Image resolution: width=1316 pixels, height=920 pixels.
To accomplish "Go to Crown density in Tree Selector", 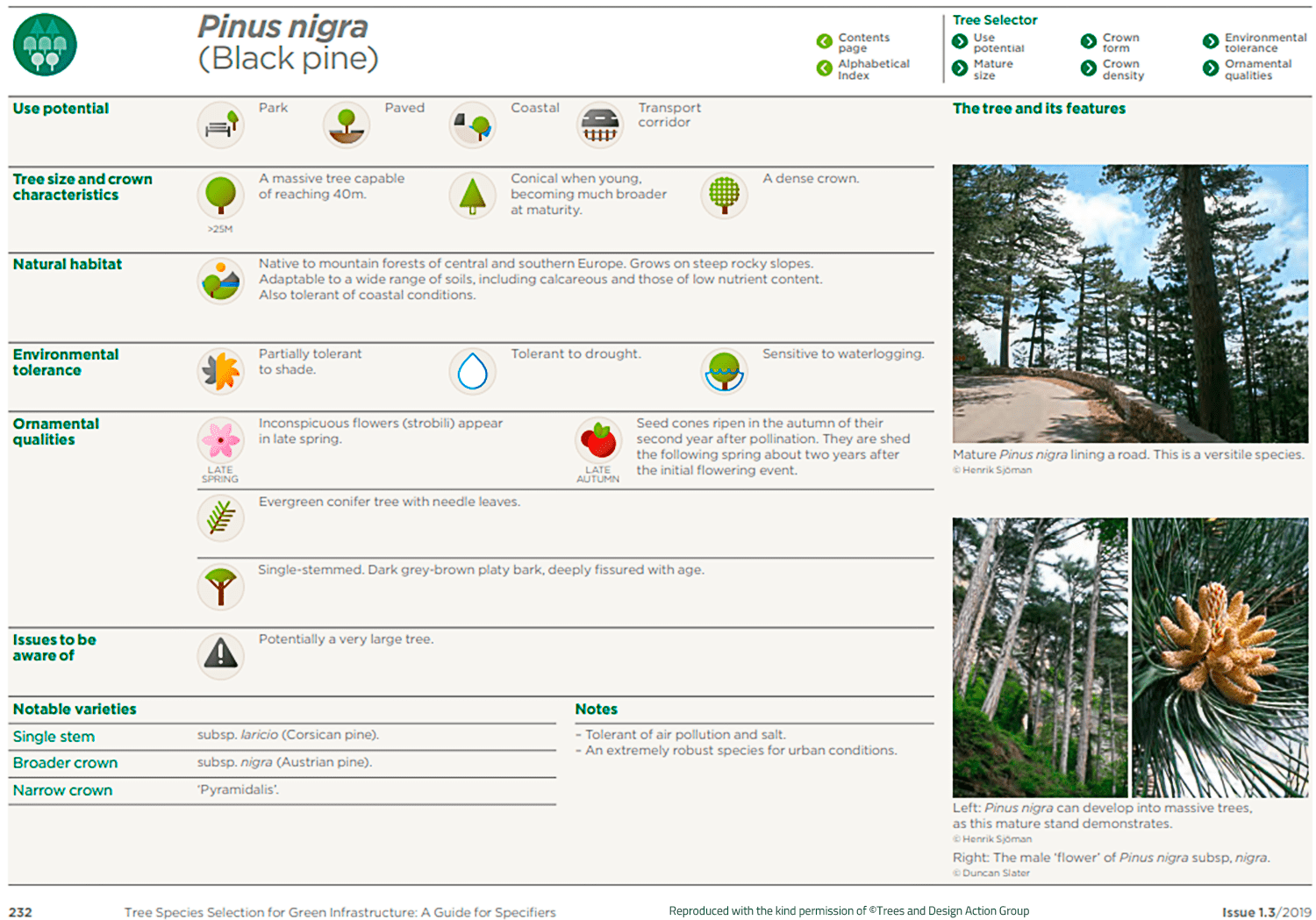I will tap(1124, 69).
